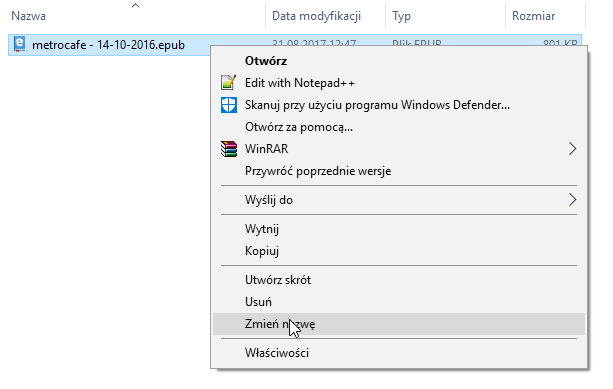Select Zmień nazwę to rename file
Screen dimensions: 613x389
[x=399, y=324]
